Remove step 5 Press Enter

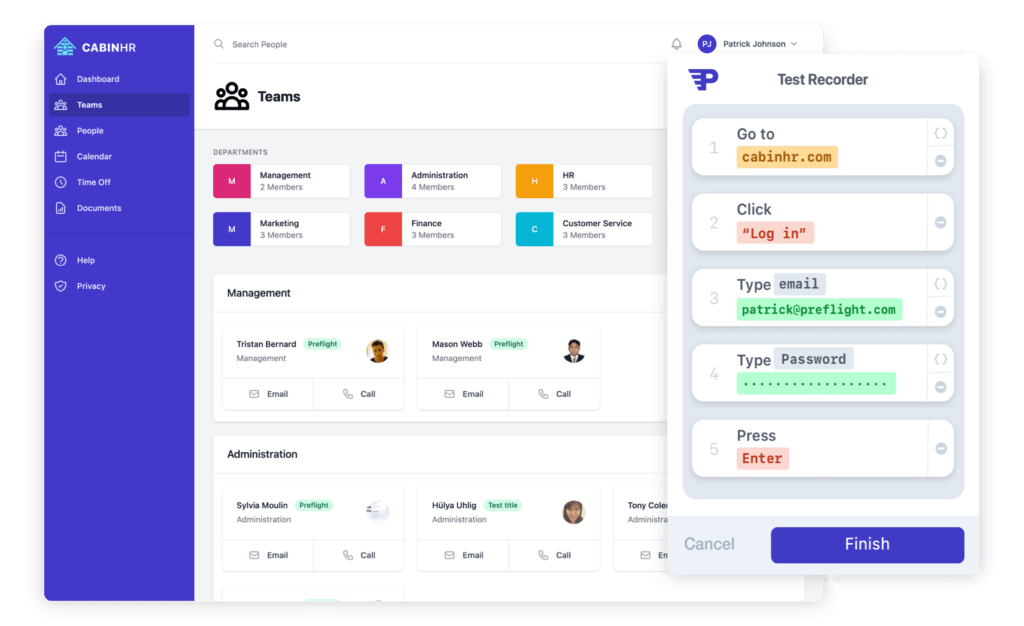coord(940,448)
